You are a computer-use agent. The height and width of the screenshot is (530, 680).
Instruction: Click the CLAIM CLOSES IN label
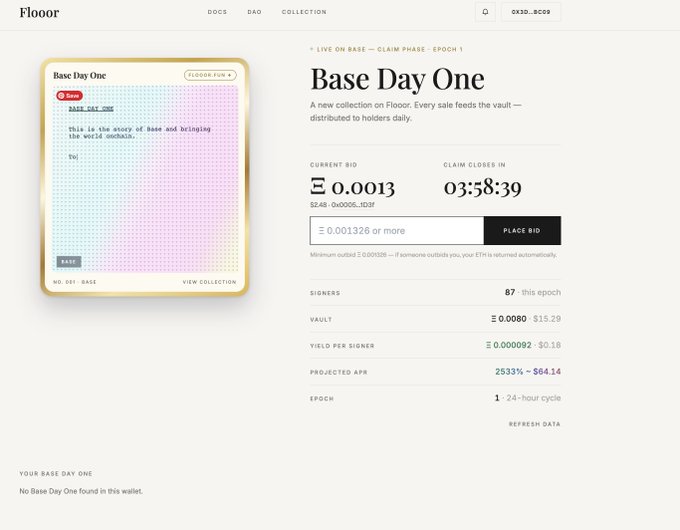click(x=474, y=165)
